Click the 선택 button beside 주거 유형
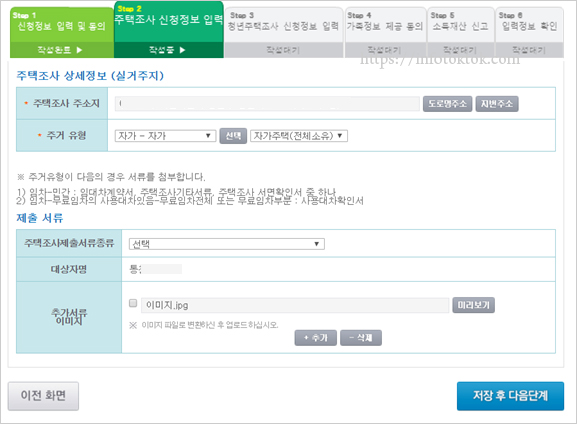 tap(233, 136)
